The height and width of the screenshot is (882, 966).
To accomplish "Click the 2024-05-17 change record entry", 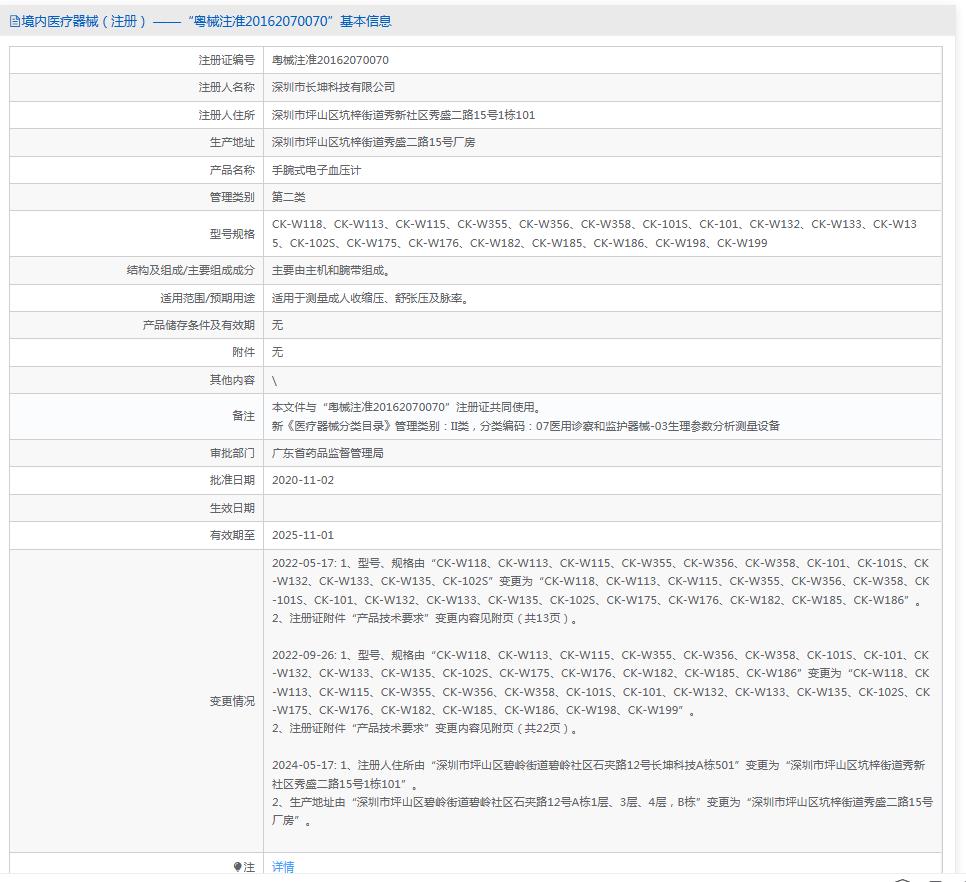I will coord(600,792).
